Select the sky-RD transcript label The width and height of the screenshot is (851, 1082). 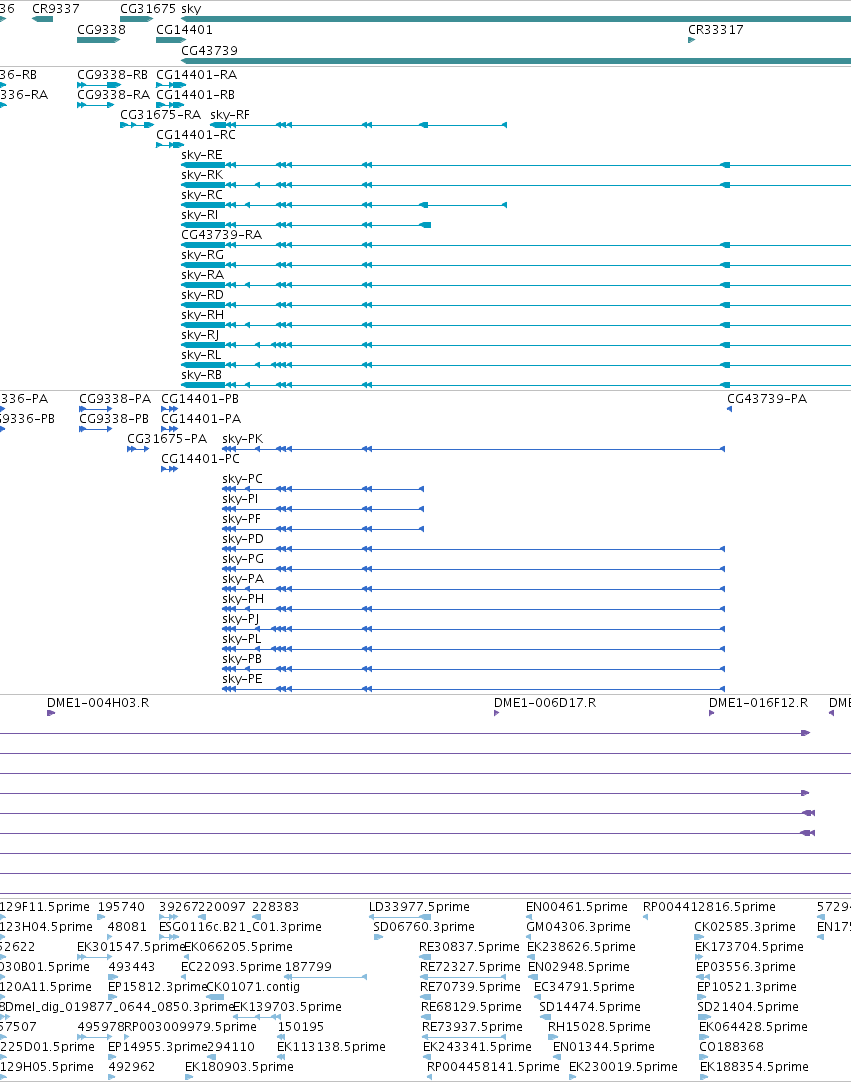(202, 295)
